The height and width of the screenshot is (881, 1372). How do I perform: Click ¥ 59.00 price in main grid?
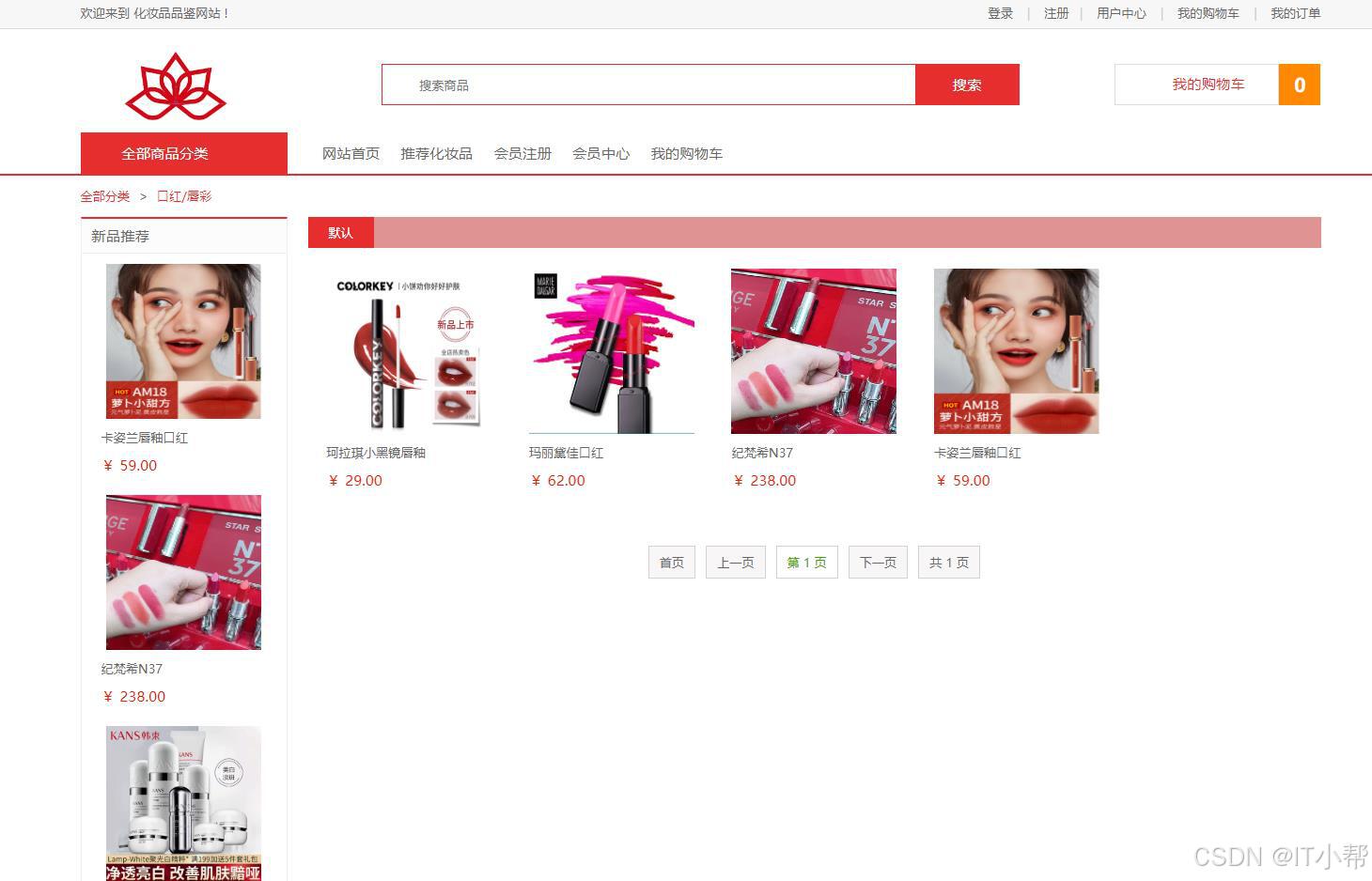(x=963, y=480)
